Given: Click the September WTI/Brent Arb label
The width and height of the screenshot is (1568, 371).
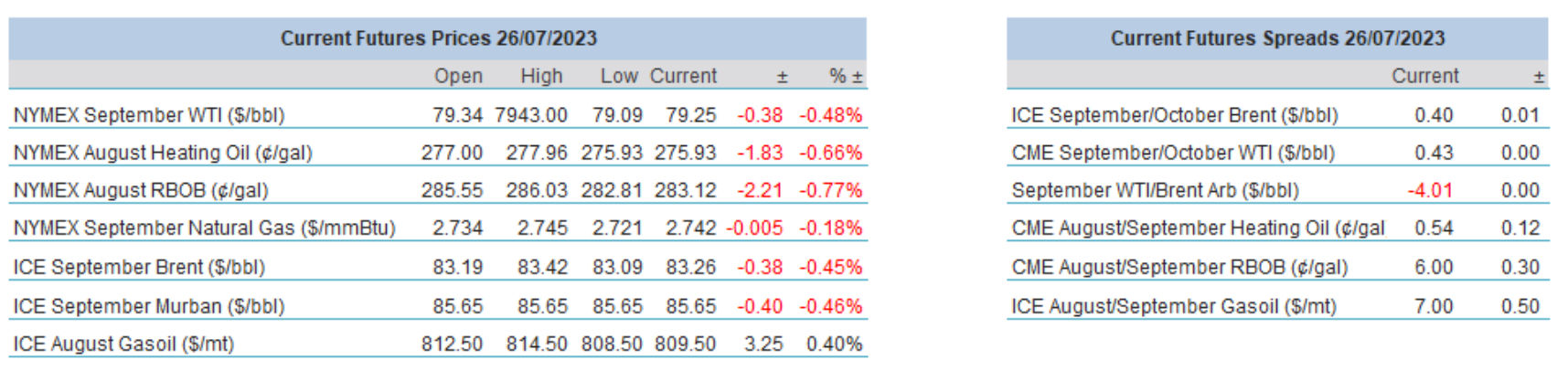Looking at the screenshot, I should coord(1155,190).
